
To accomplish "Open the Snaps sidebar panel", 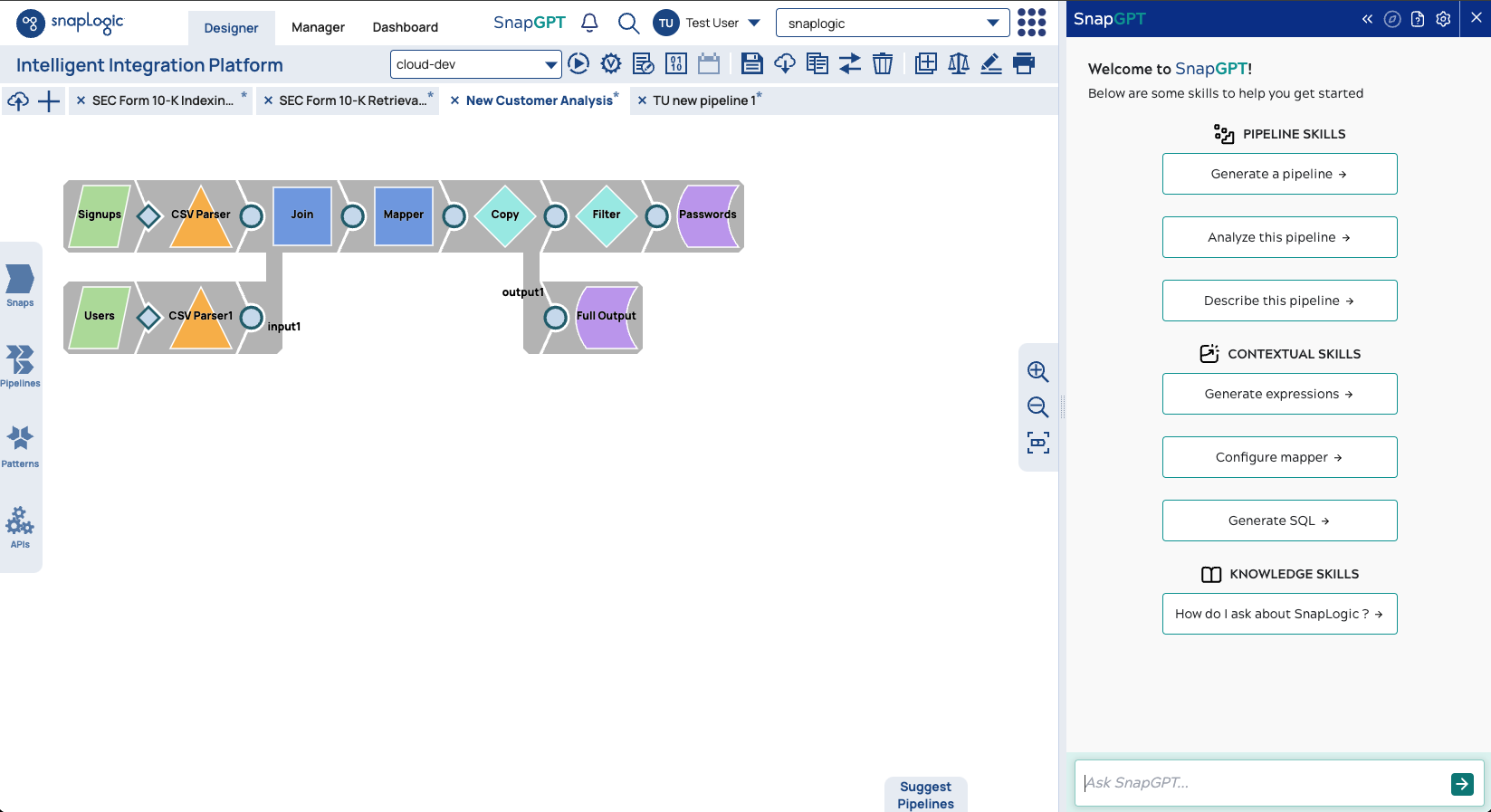I will tap(20, 285).
